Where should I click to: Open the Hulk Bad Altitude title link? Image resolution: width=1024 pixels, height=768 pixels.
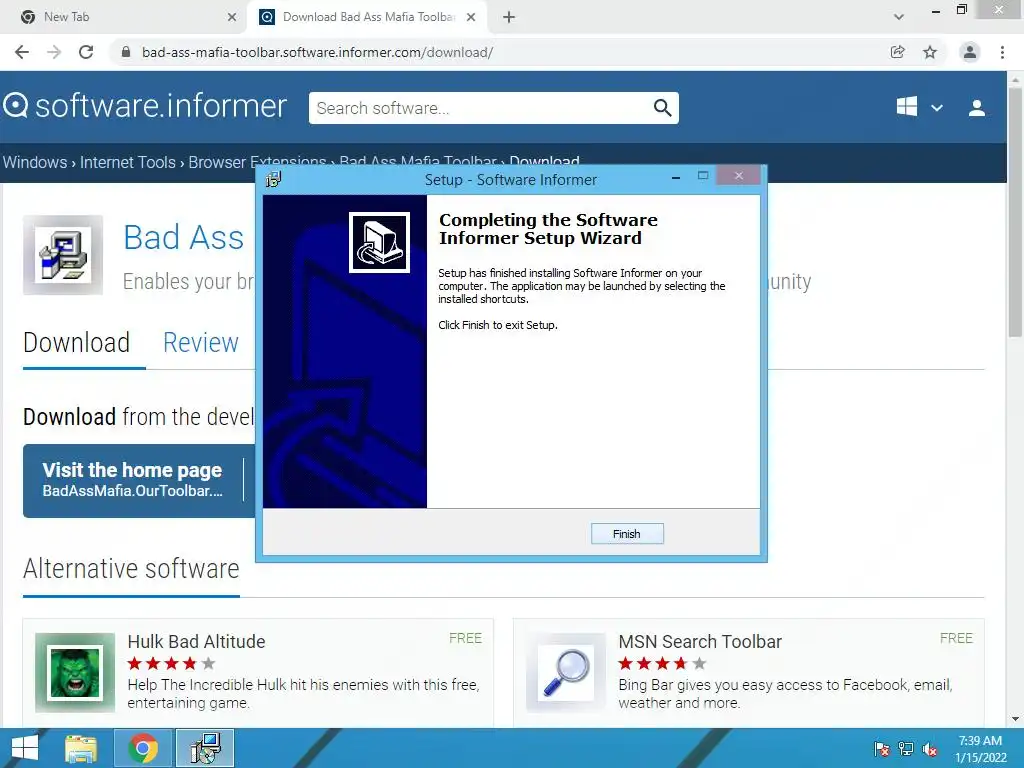tap(196, 641)
